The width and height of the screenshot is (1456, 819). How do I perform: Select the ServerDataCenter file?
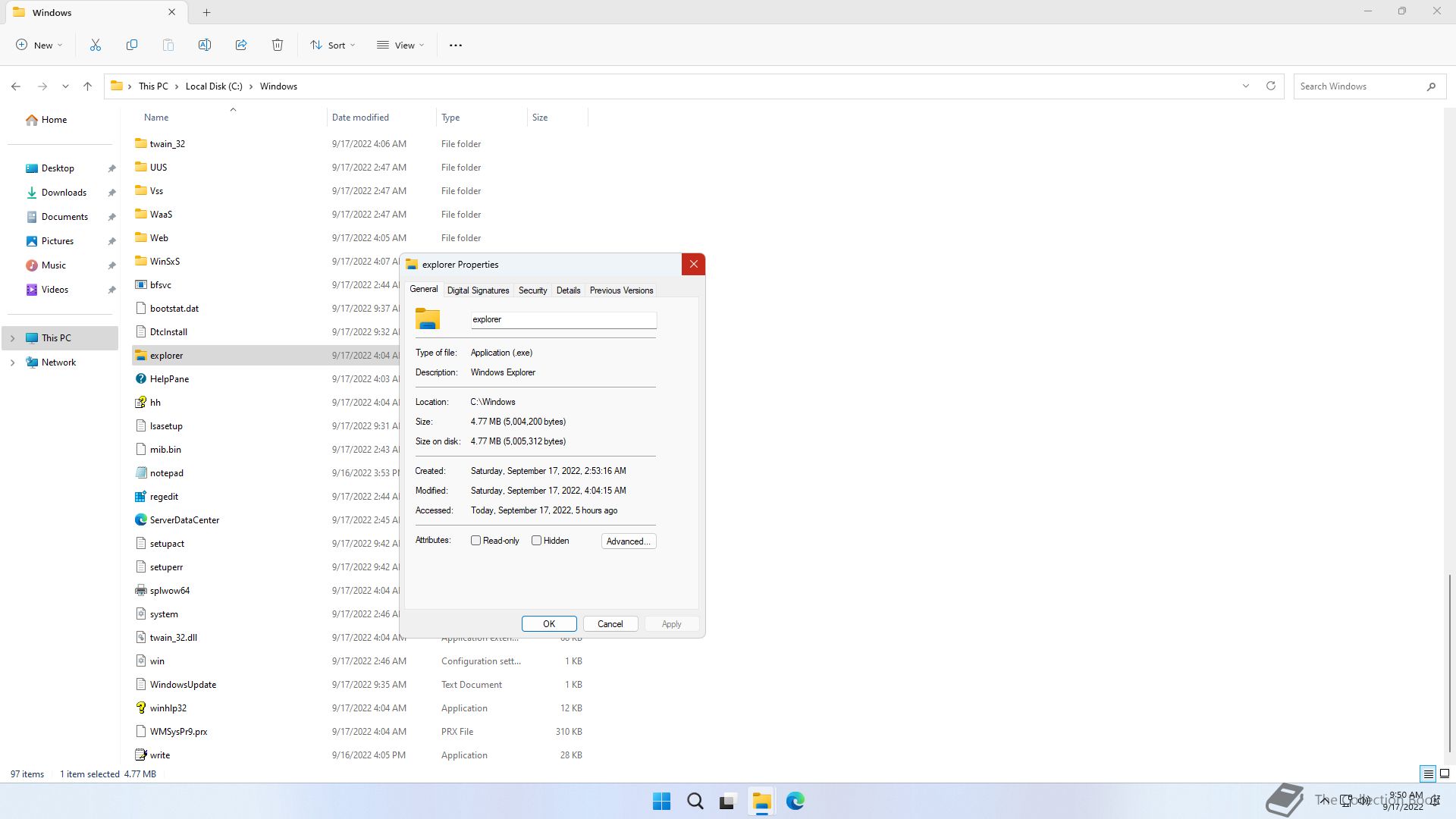click(184, 520)
